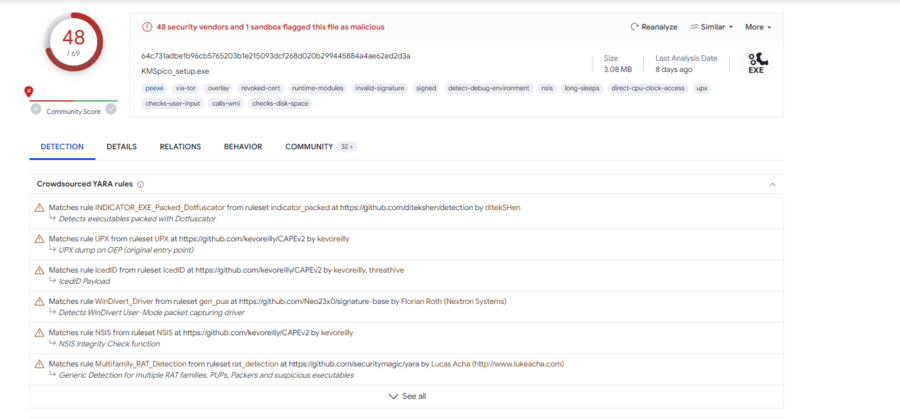900x419 pixels.
Task: Click 'NSIS Integrity Check function' description
Action: (109, 344)
